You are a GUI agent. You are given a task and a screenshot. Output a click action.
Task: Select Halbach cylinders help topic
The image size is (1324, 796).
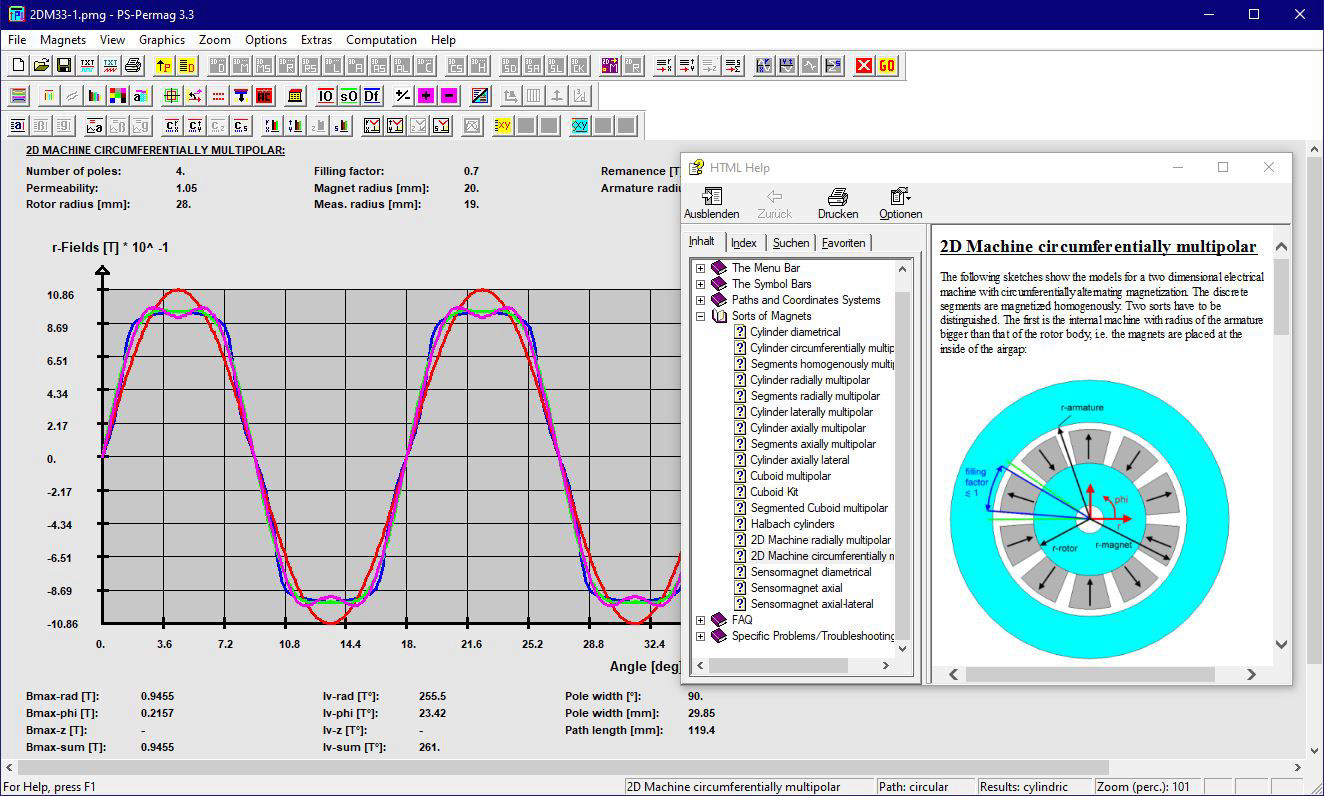792,524
